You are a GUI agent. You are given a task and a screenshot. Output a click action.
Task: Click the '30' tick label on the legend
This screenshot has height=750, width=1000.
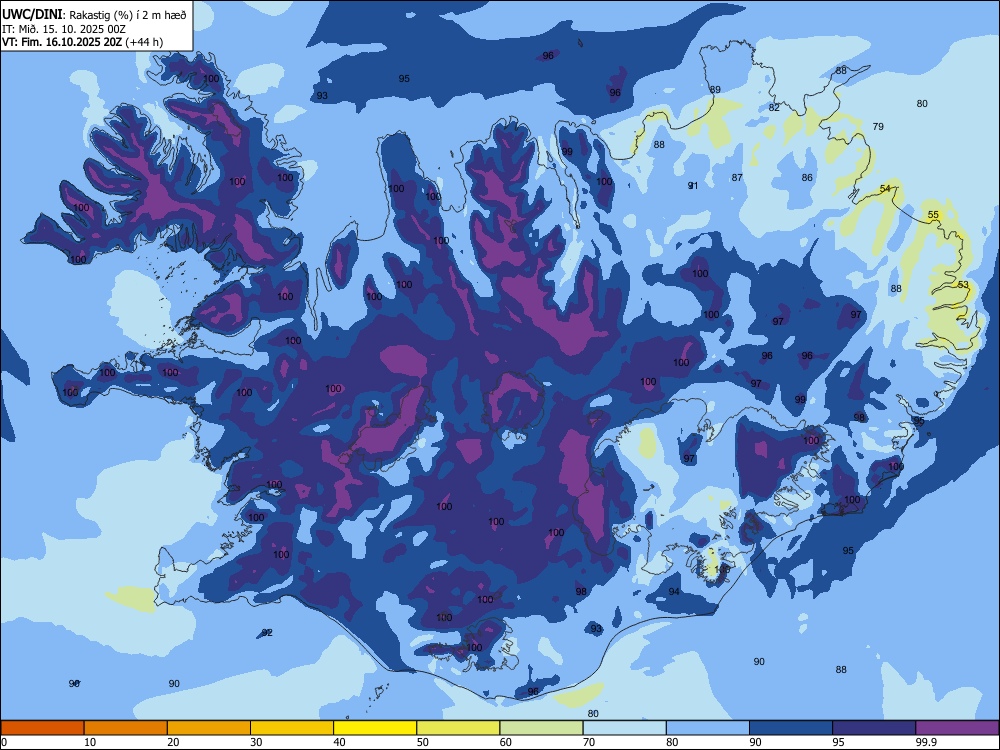tap(256, 742)
